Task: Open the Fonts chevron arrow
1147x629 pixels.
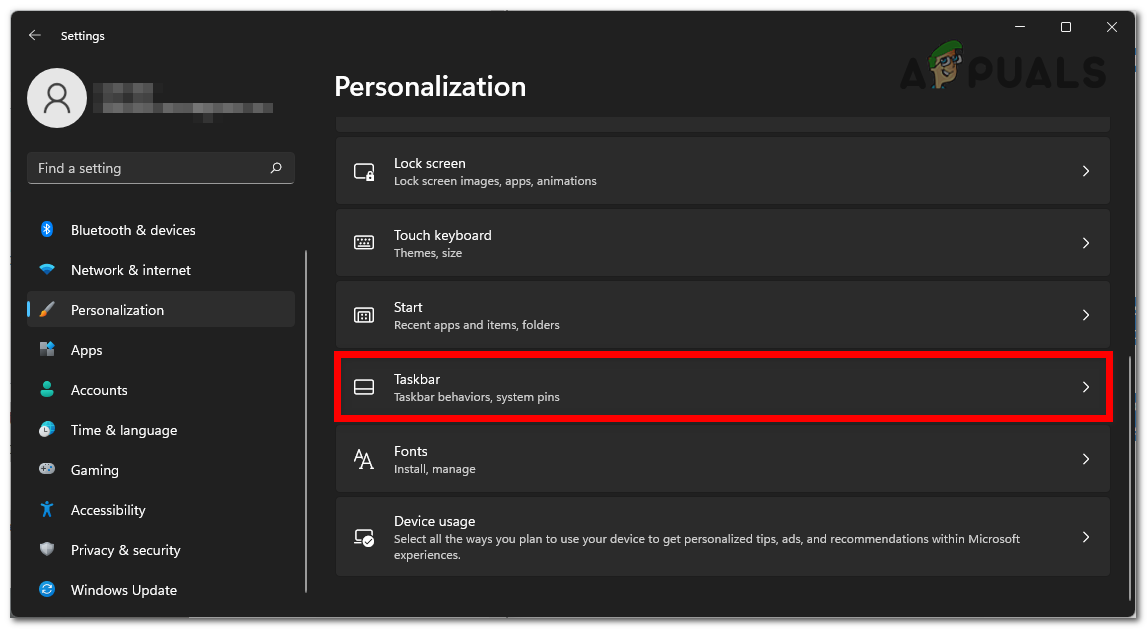Action: (1086, 459)
